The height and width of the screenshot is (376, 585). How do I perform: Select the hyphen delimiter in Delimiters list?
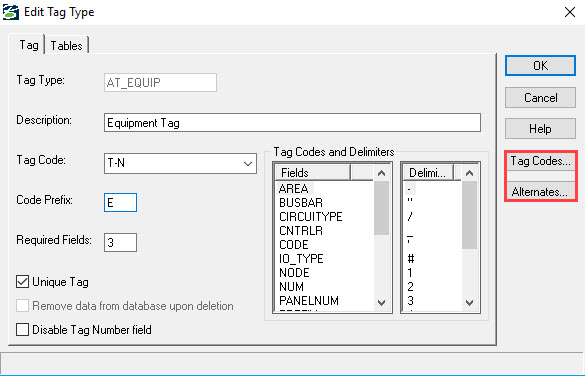point(410,189)
